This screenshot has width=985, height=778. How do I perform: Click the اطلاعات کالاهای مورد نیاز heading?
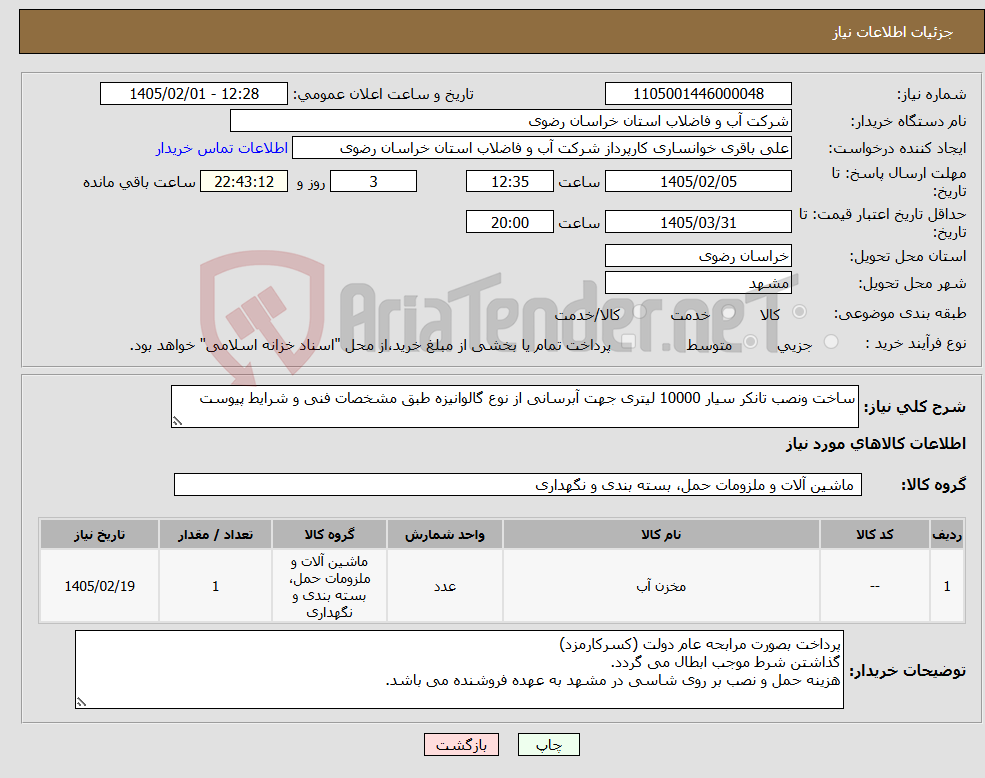[876, 444]
